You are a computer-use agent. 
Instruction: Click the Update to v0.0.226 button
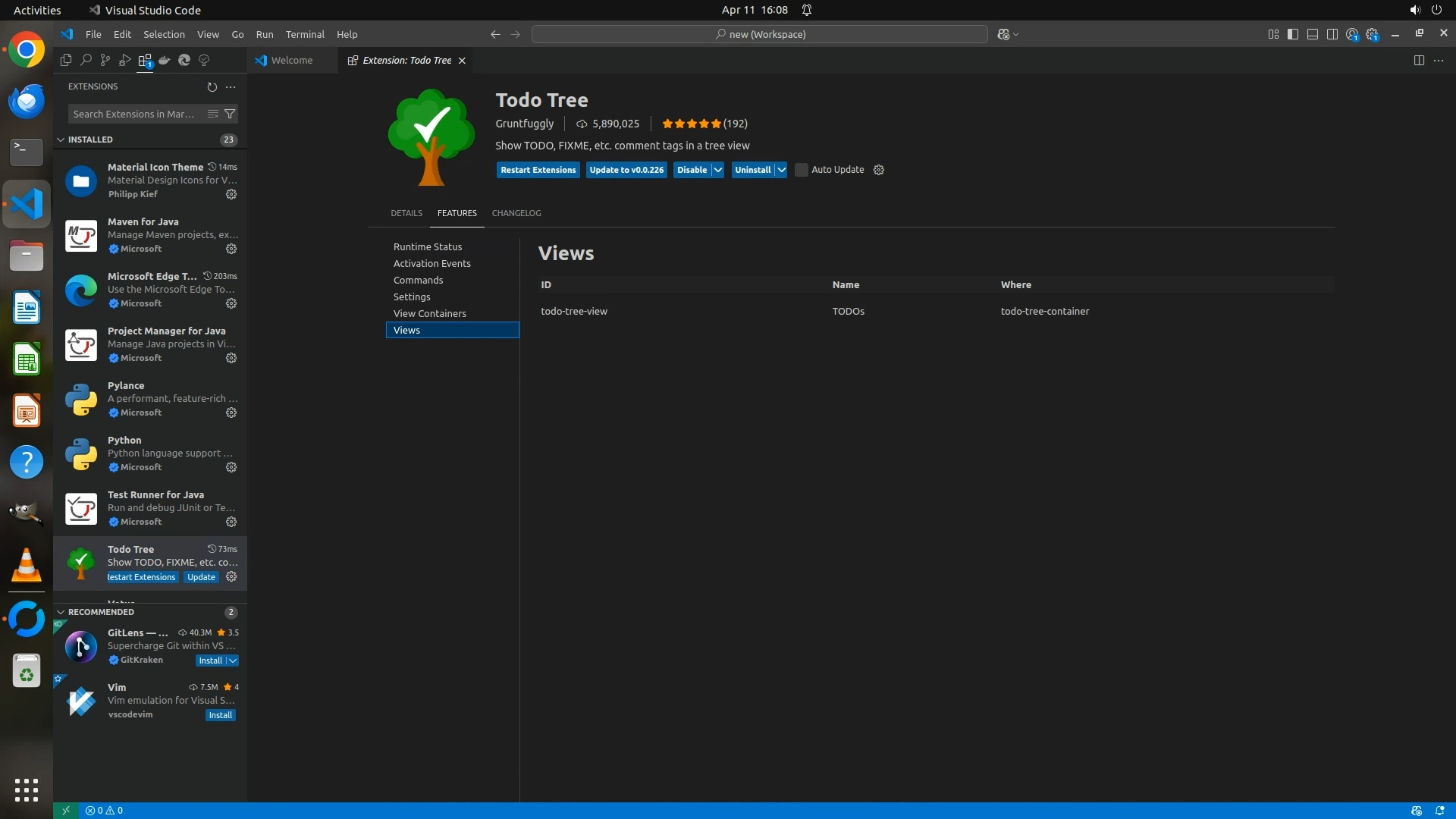tap(626, 170)
